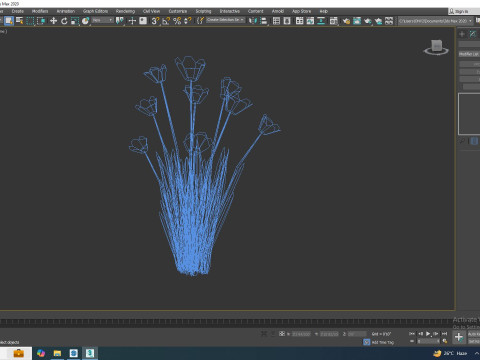Toggle Keyboard Shortcut Override button

click(x=143, y=21)
